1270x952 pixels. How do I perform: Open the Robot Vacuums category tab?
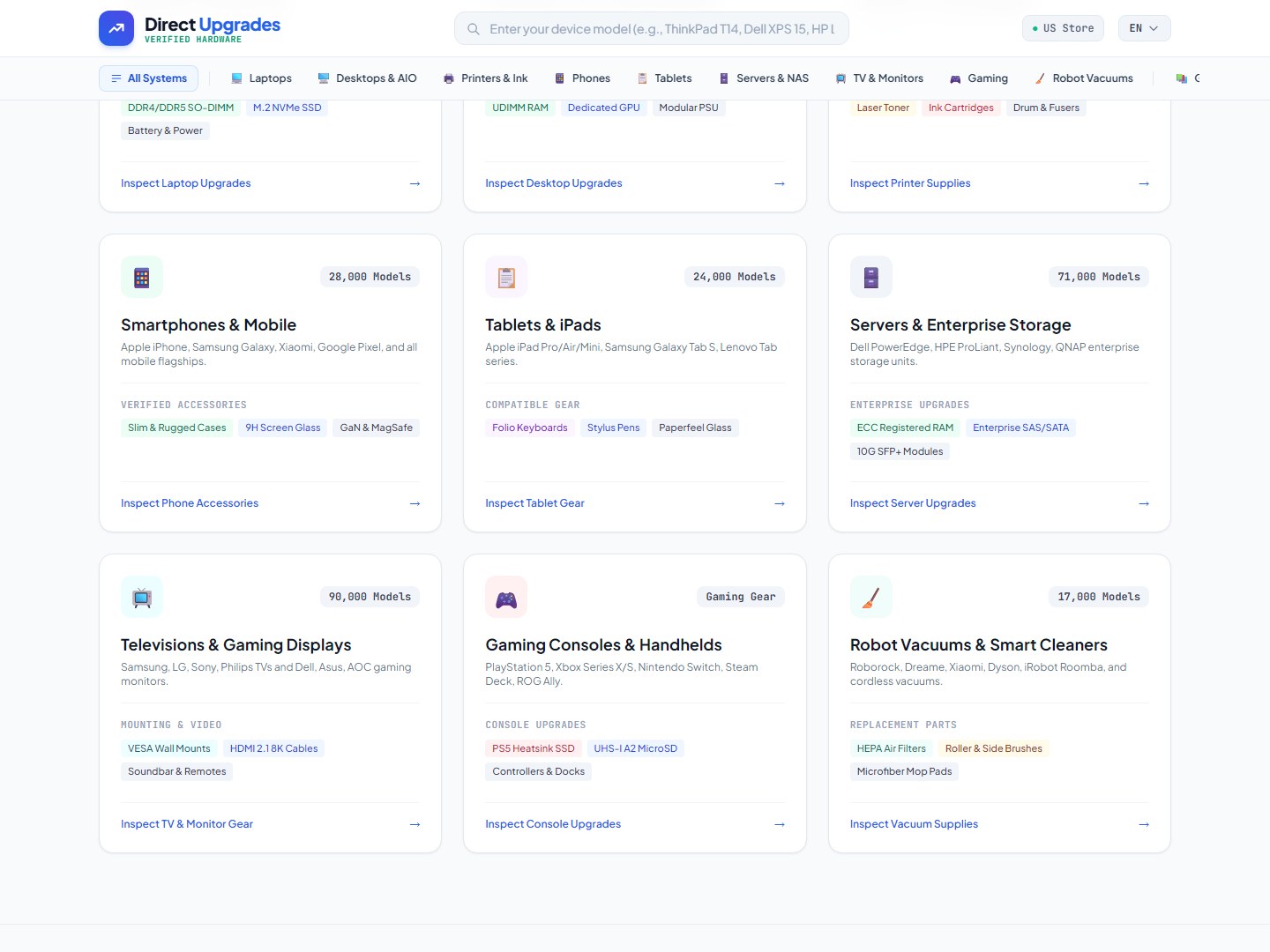point(1084,78)
